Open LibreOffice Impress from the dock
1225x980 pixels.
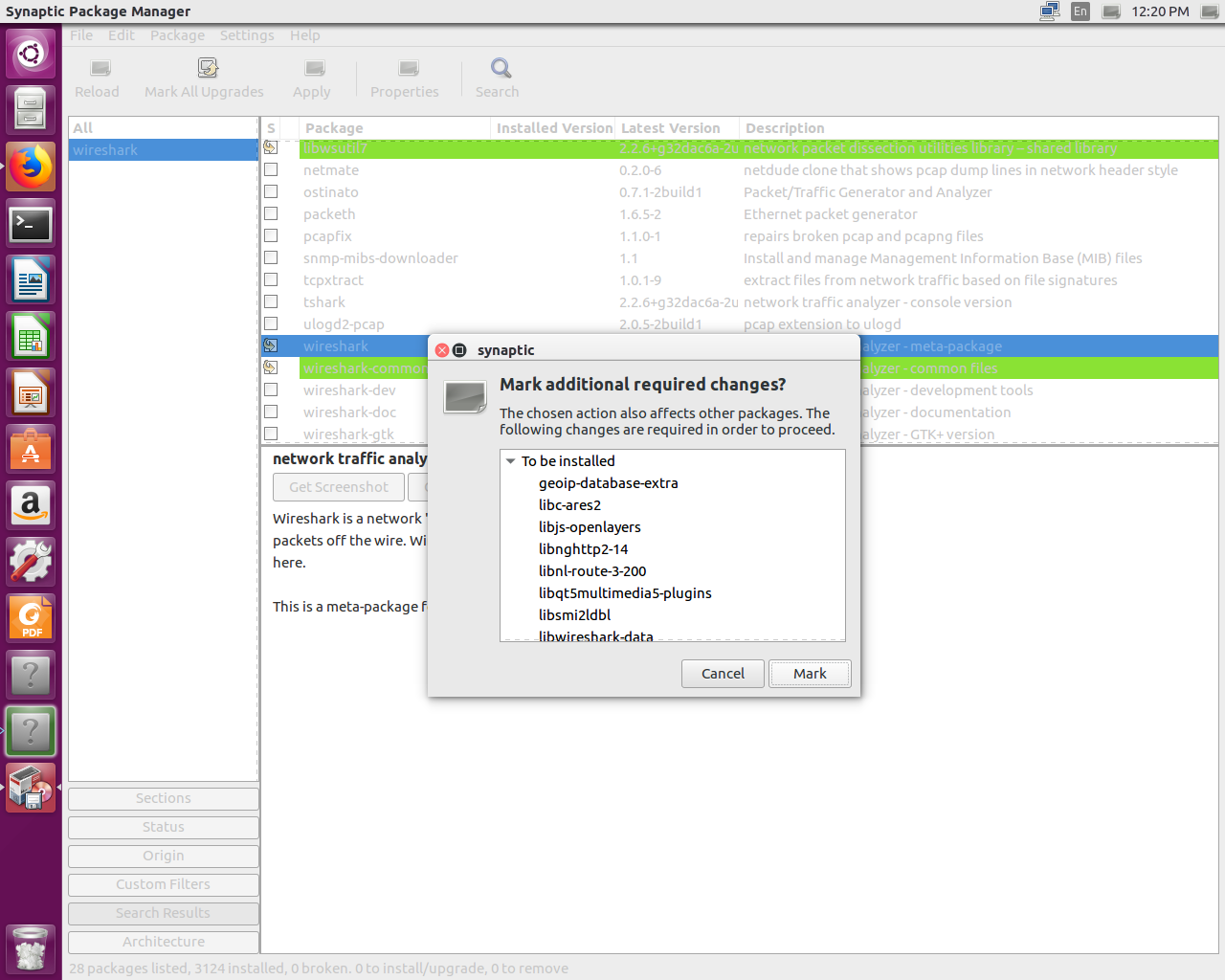31,393
